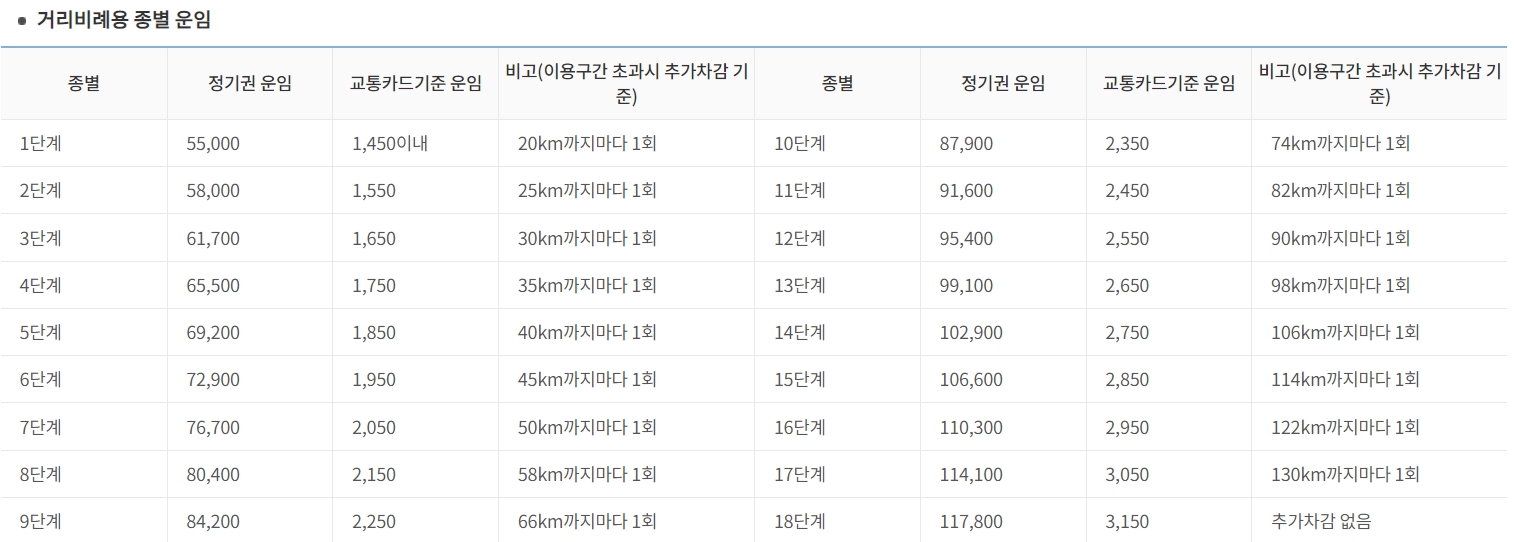Click the card fare value '1,950'
The width and height of the screenshot is (1514, 542).
[x=374, y=380]
